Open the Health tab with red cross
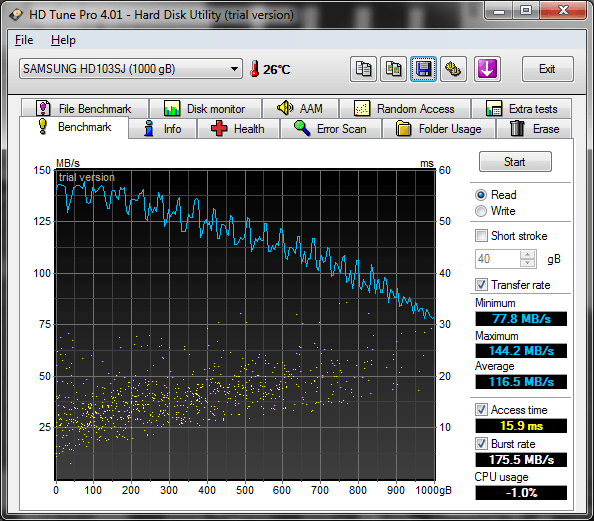Image resolution: width=594 pixels, height=521 pixels. [238, 129]
